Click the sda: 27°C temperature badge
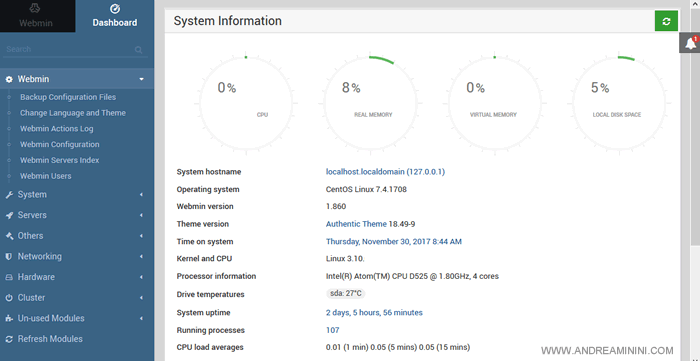This screenshot has width=700, height=361. coord(346,294)
